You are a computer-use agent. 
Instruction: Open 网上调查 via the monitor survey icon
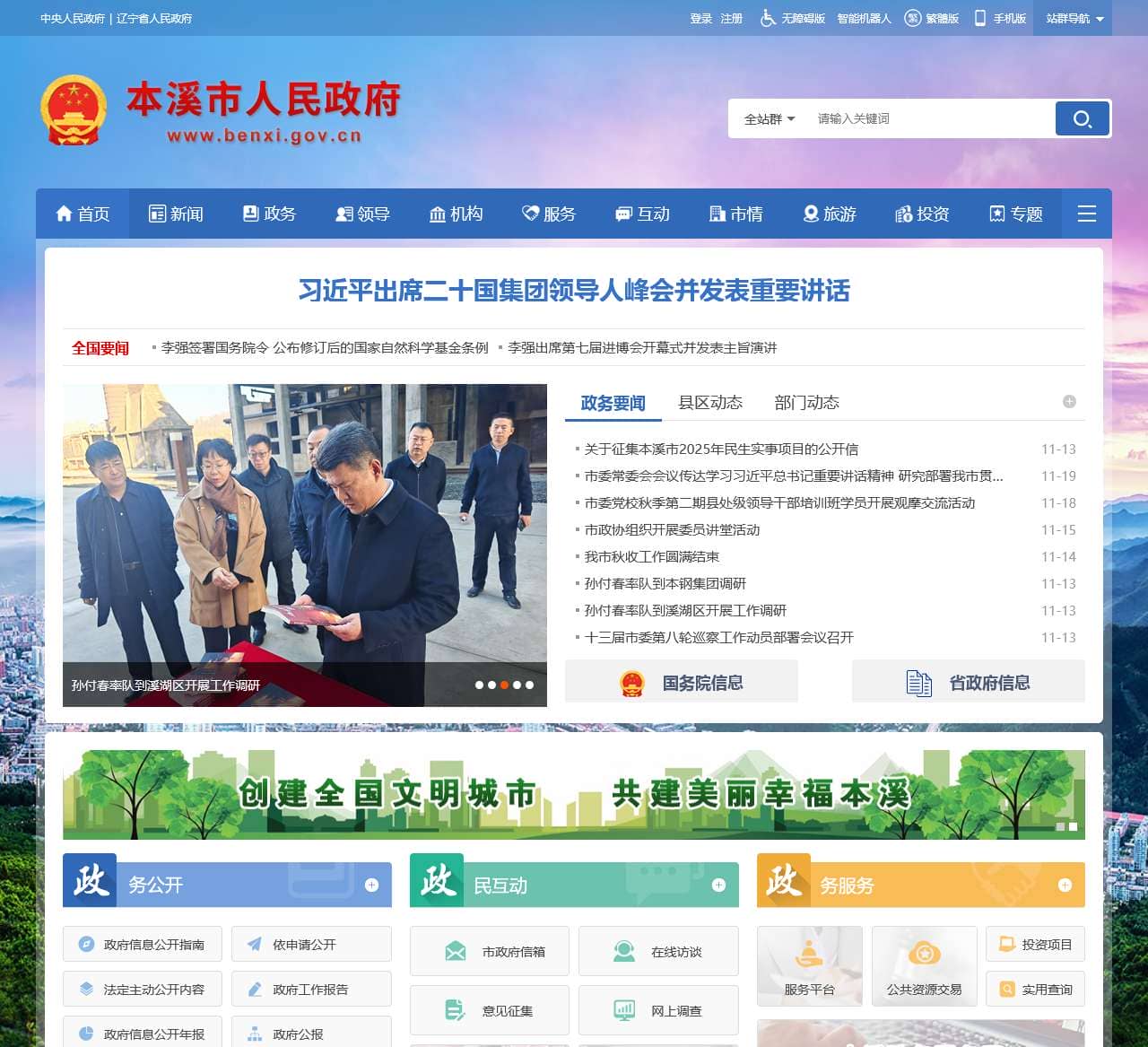pyautogui.click(x=623, y=1010)
